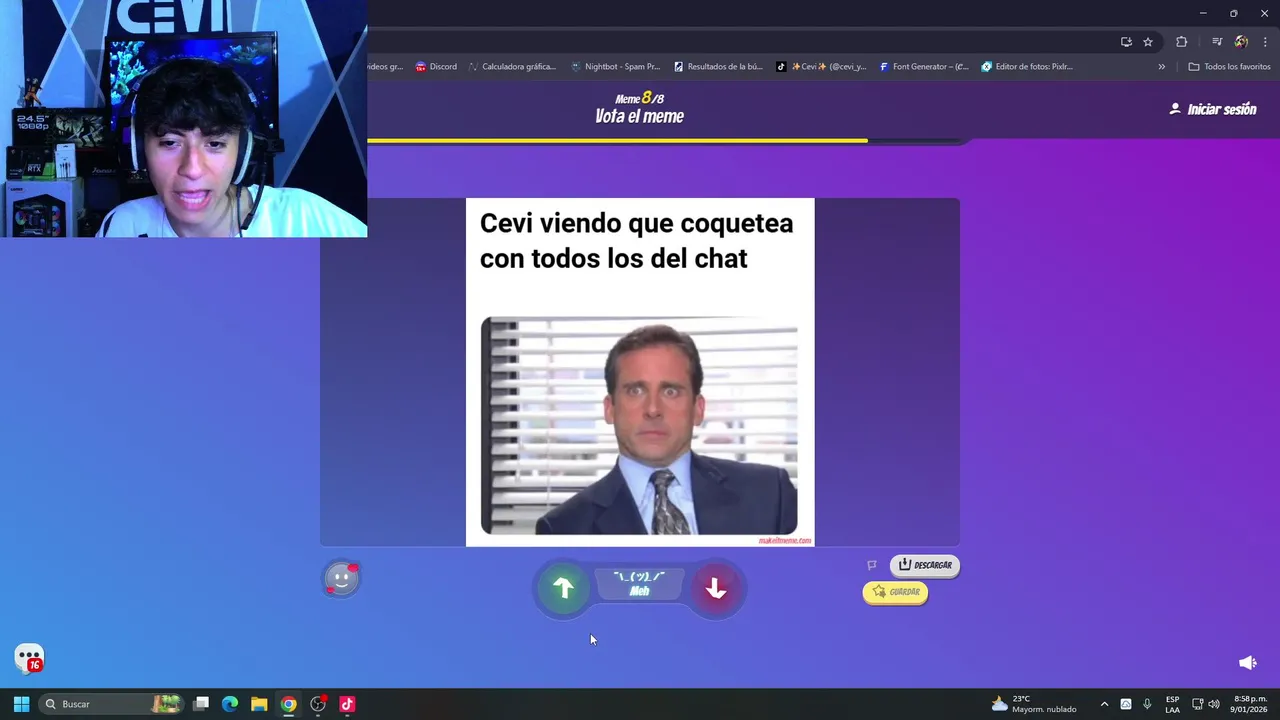The width and height of the screenshot is (1280, 720).
Task: Switch the ESP LAA keyboard language
Action: (x=1172, y=704)
